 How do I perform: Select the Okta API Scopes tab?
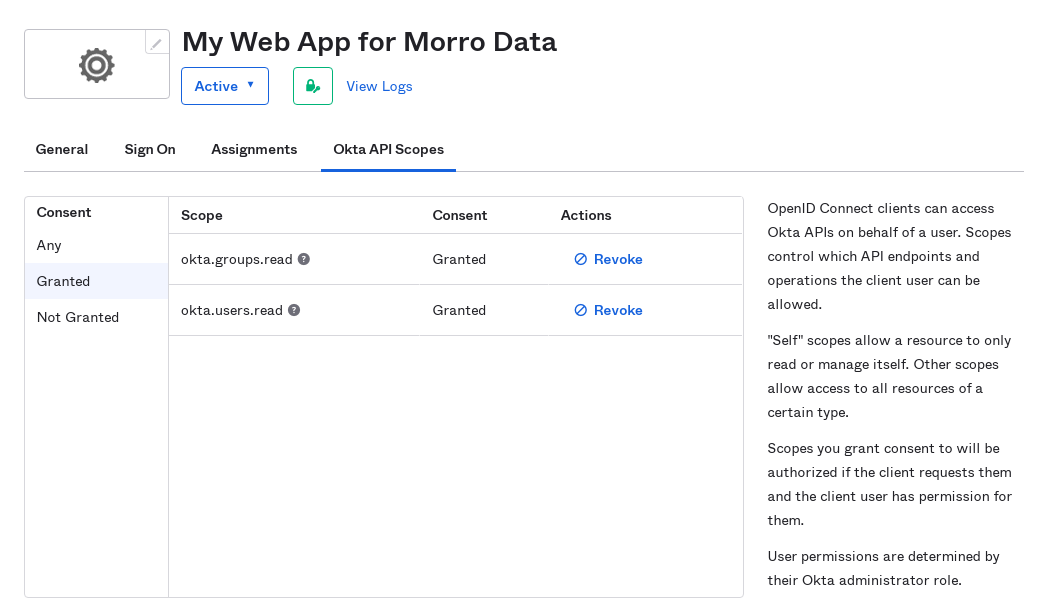coord(389,150)
